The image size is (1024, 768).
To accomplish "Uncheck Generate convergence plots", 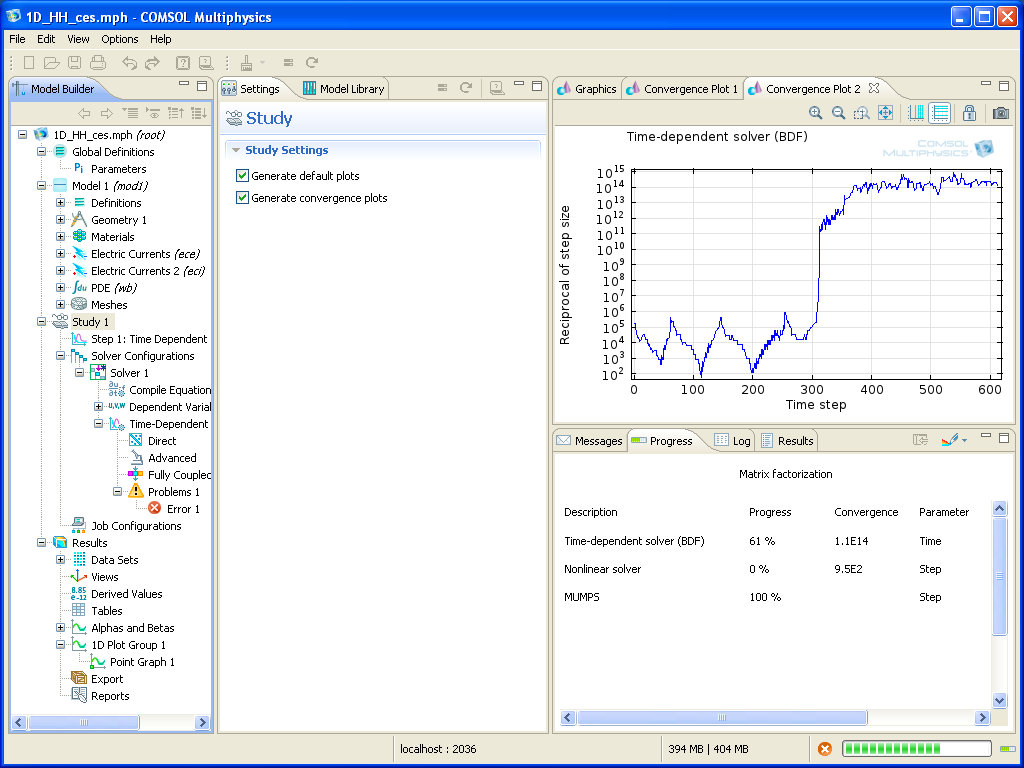I will point(242,198).
